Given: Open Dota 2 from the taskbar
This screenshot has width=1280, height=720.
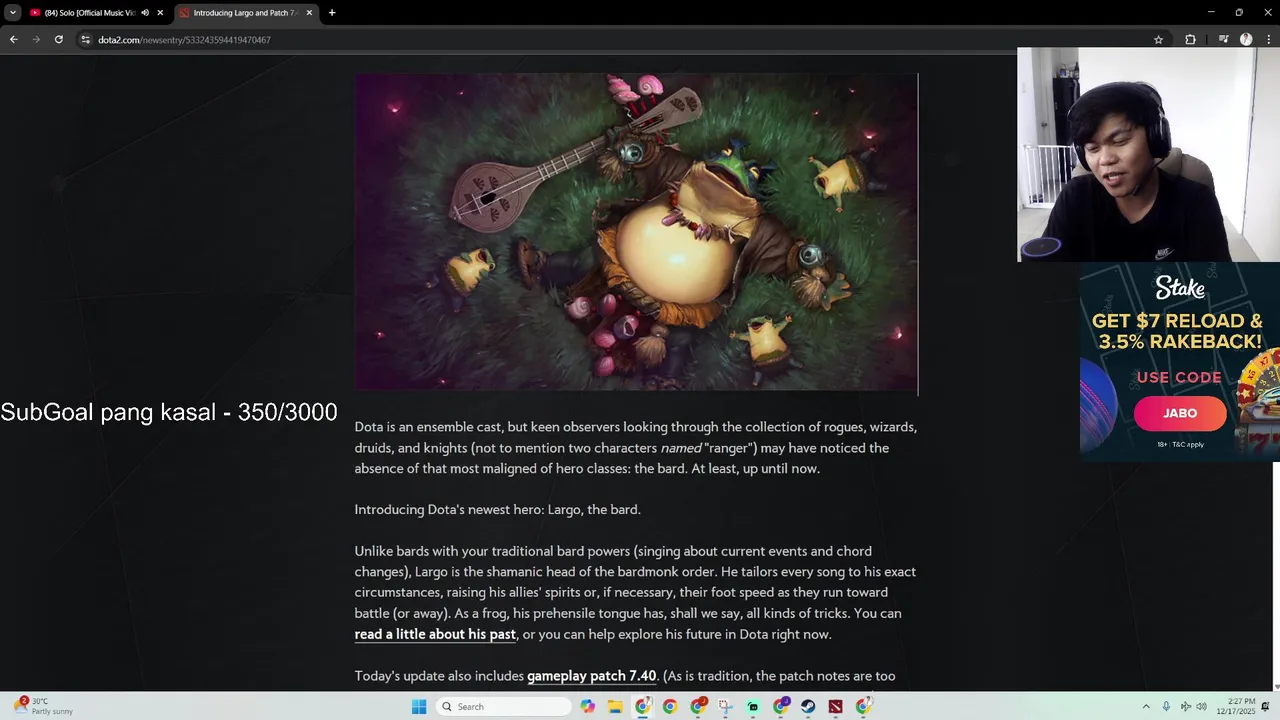Looking at the screenshot, I should tap(835, 707).
